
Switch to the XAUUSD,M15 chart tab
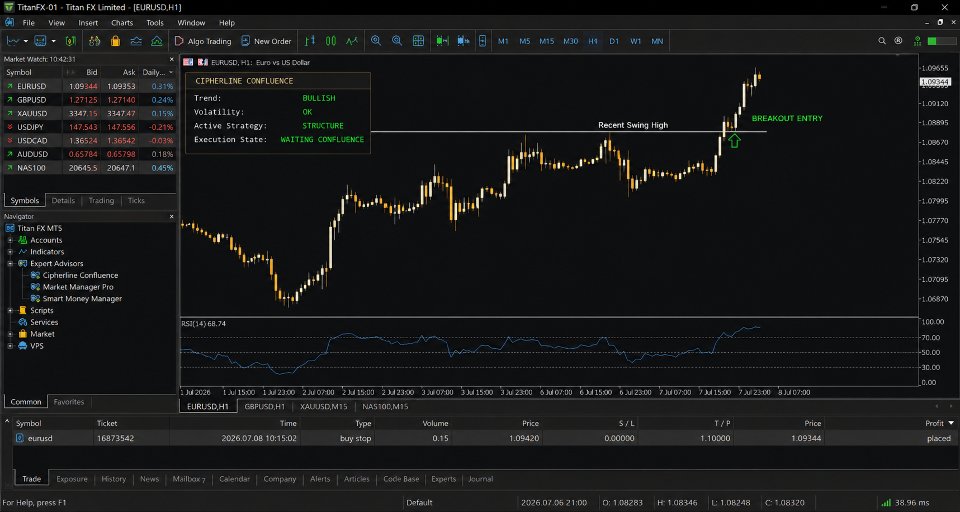(x=323, y=406)
